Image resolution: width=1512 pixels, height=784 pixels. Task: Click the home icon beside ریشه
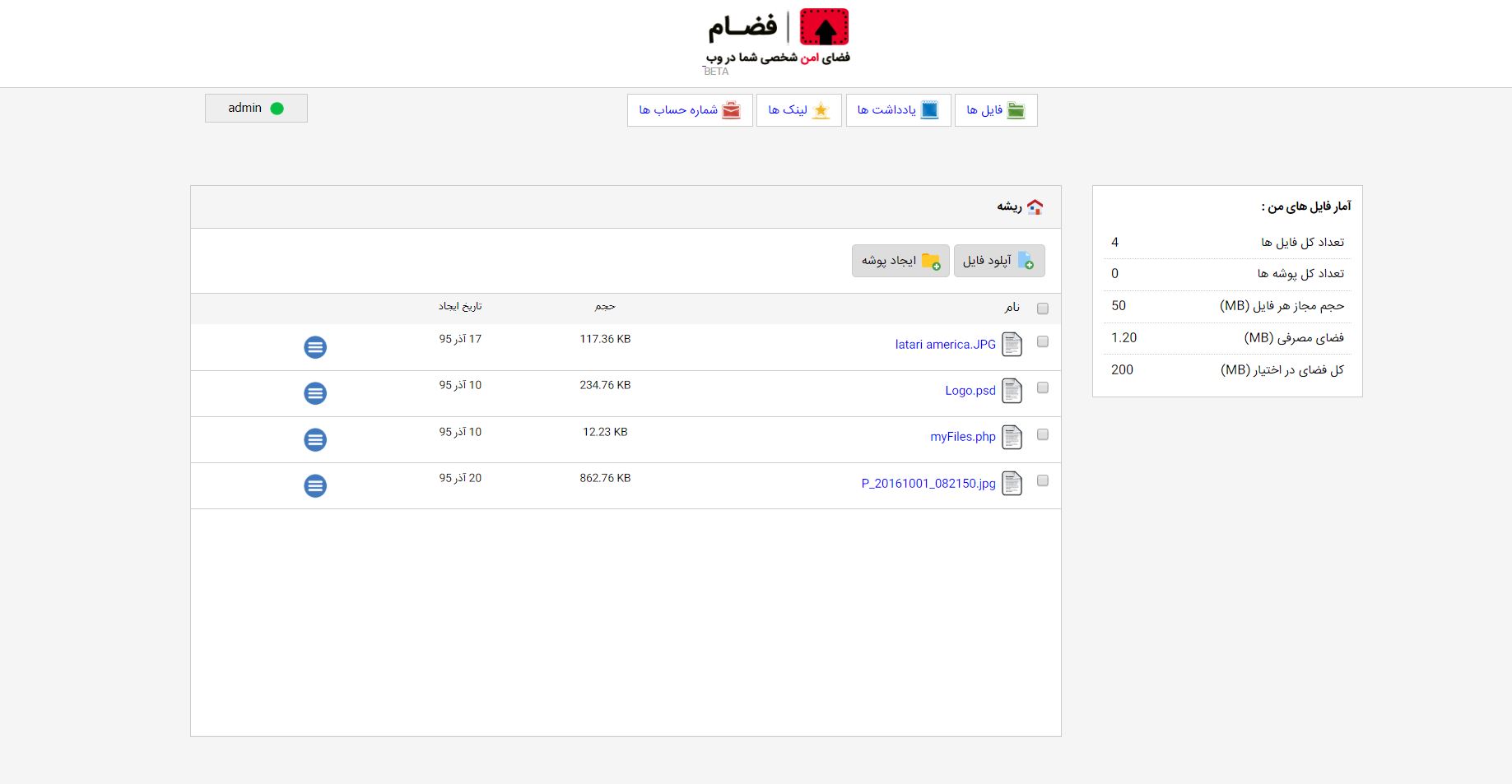(x=1035, y=206)
